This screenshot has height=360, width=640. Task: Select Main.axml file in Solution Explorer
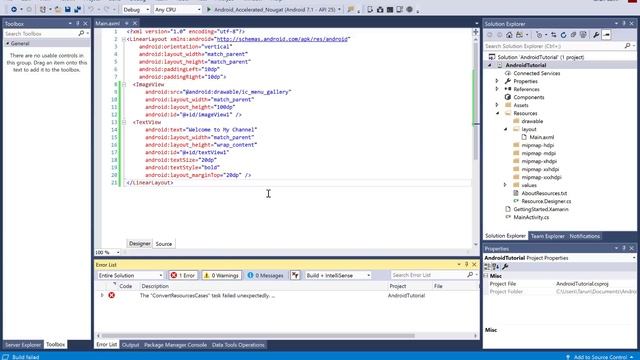[542, 137]
